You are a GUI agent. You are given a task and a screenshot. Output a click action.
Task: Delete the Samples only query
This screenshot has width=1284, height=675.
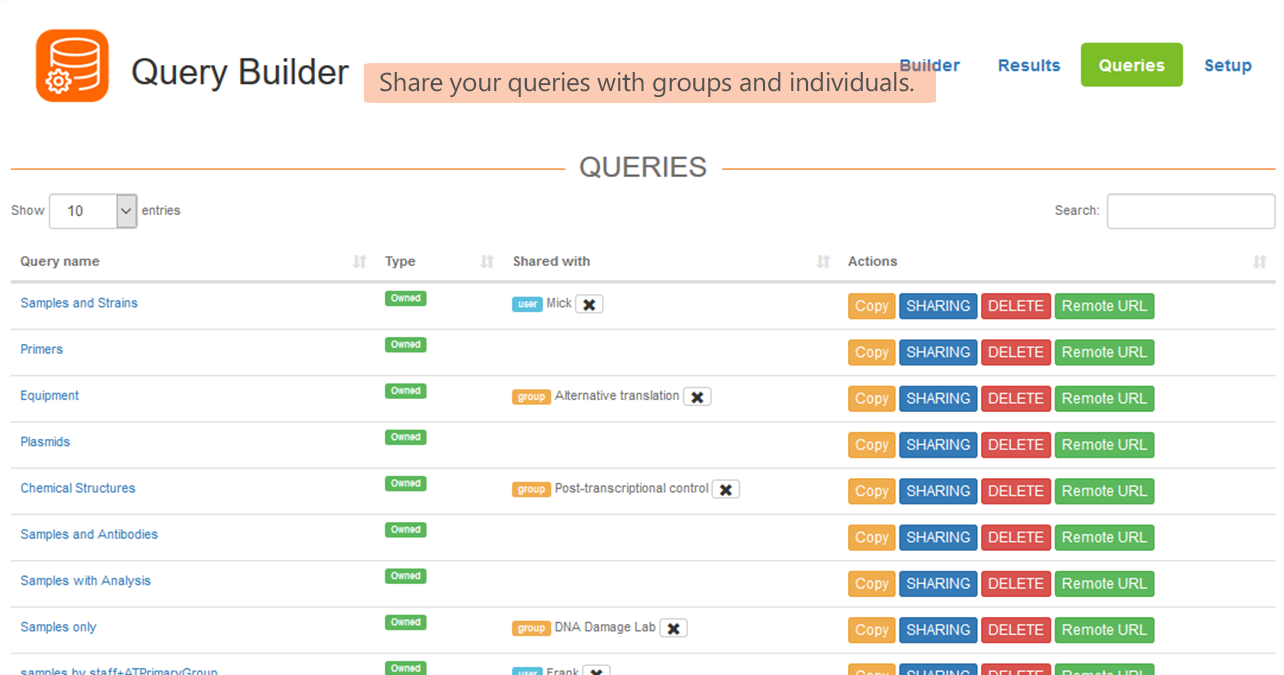[x=1016, y=630]
